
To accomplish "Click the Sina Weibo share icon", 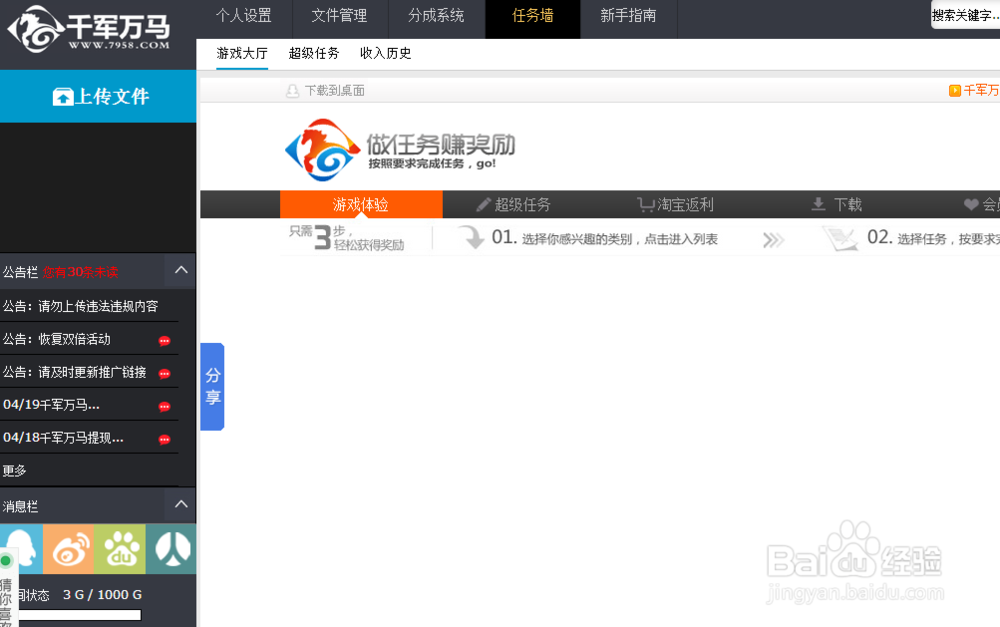I will [x=68, y=549].
